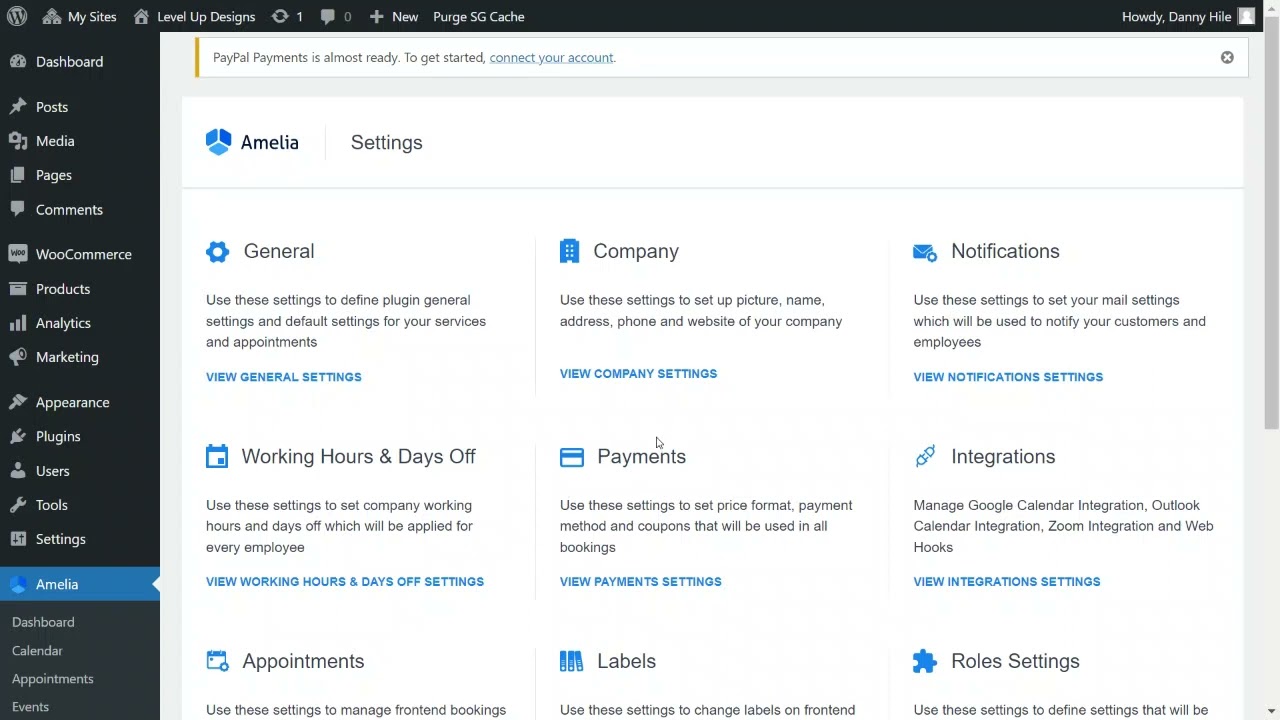Open the Howdy, Danny Hile account menu
The image size is (1280, 720).
pos(1188,16)
